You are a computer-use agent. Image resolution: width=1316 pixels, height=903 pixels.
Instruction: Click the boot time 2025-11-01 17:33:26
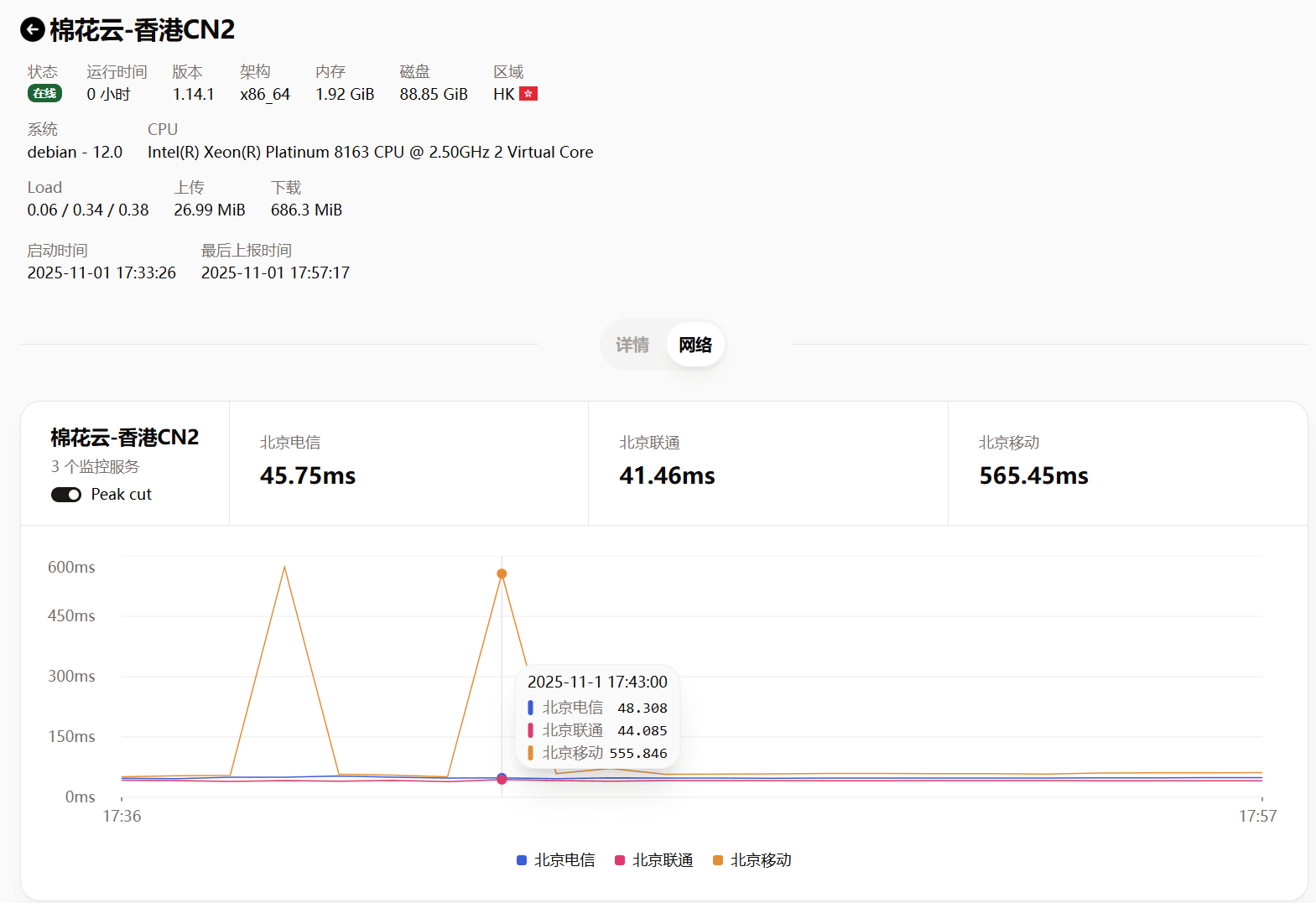[101, 272]
